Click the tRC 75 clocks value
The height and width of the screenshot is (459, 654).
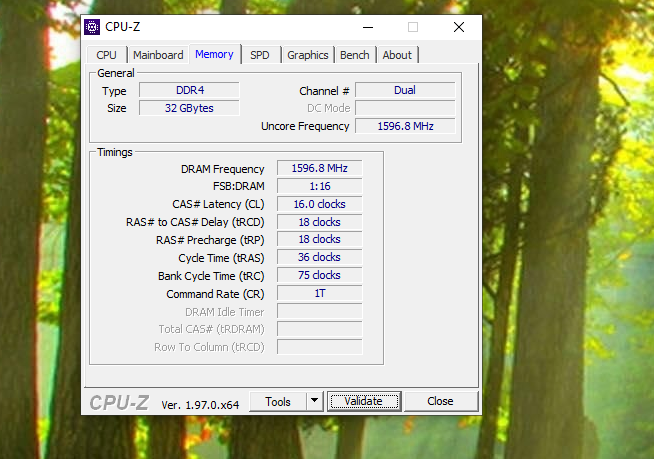click(x=319, y=275)
